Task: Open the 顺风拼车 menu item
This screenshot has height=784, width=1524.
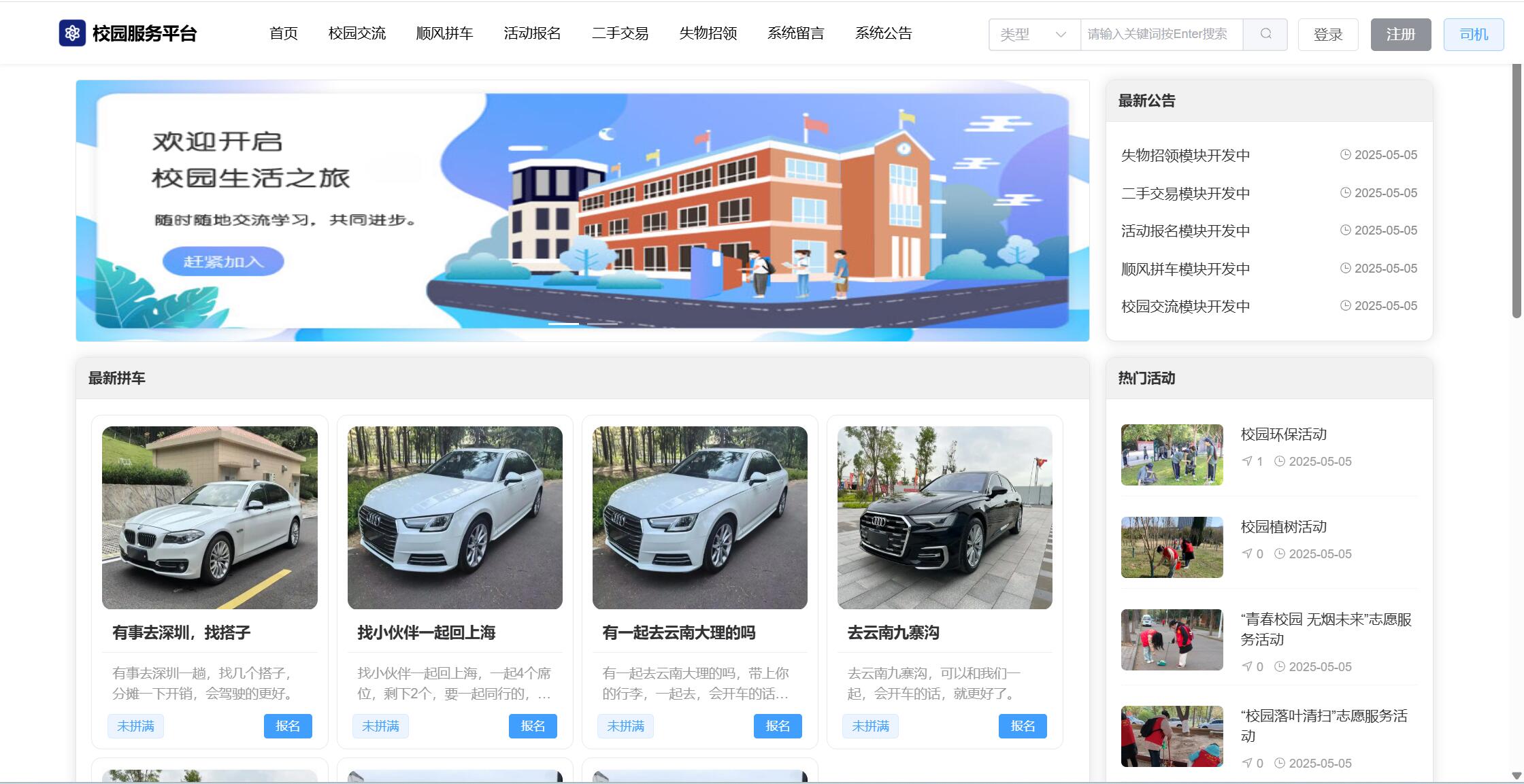Action: pos(444,33)
